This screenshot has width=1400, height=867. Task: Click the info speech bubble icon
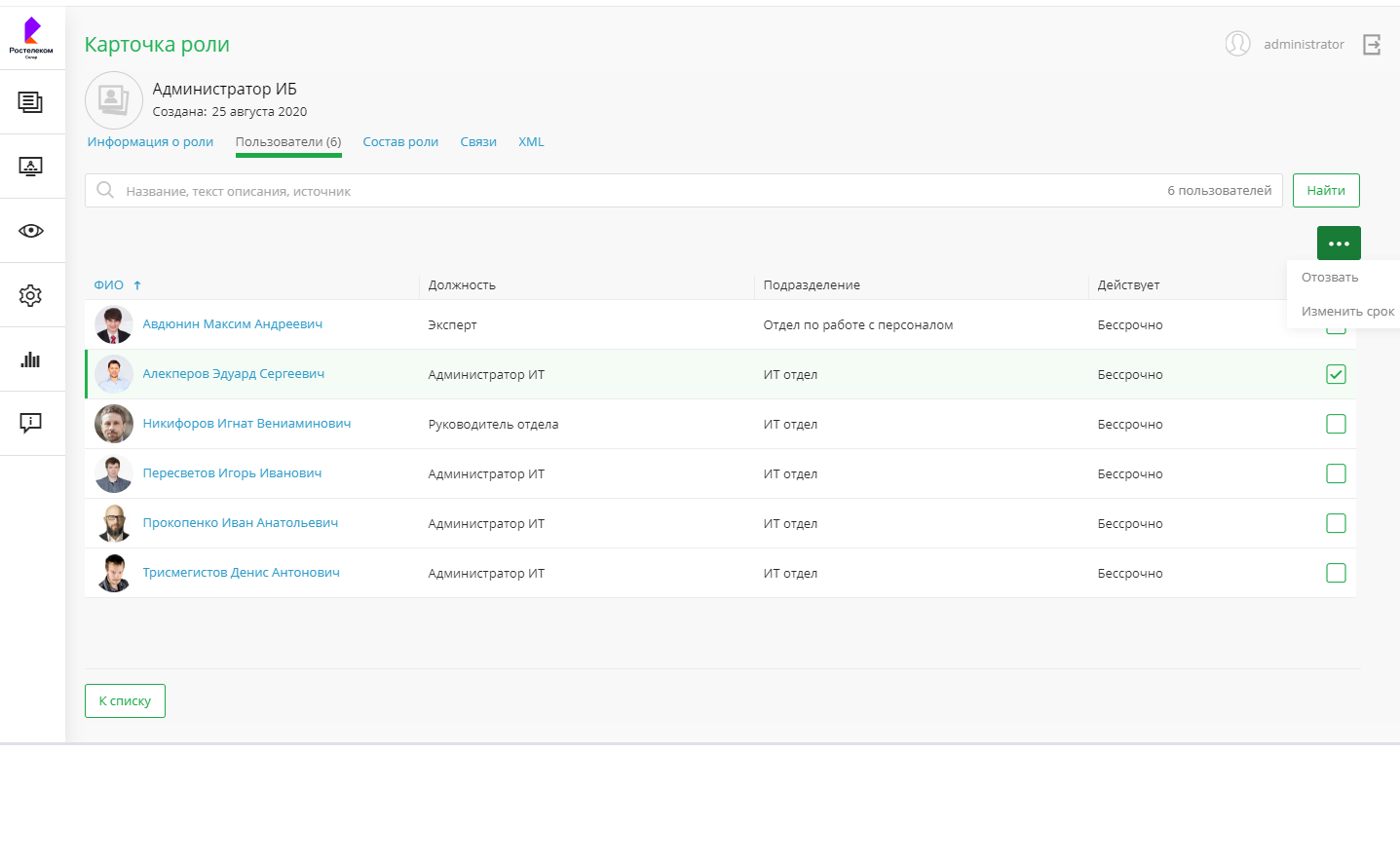point(31,423)
